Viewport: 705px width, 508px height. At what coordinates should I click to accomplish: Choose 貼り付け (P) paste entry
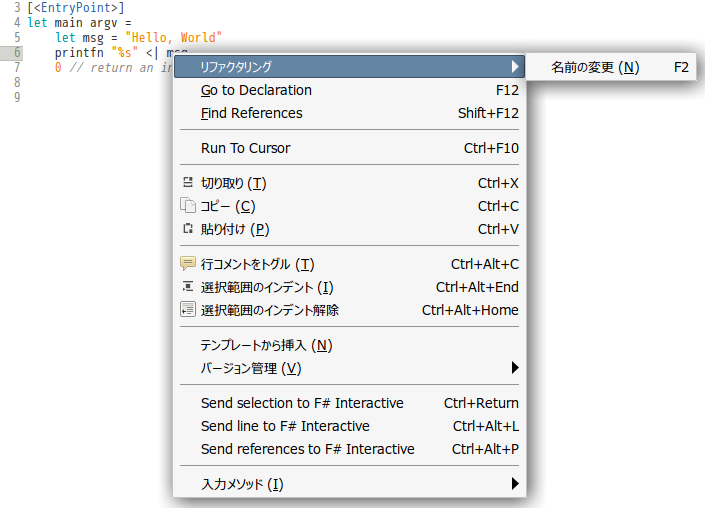point(349,229)
